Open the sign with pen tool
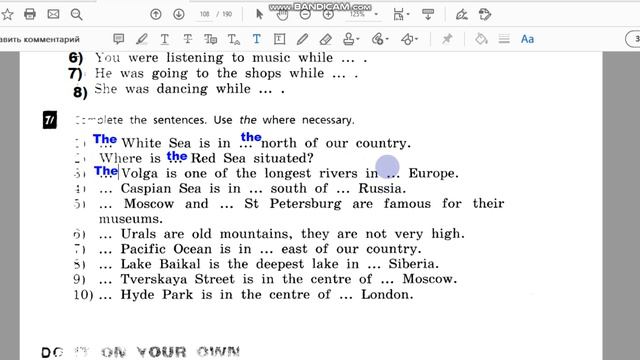This screenshot has width=640, height=360. click(462, 15)
